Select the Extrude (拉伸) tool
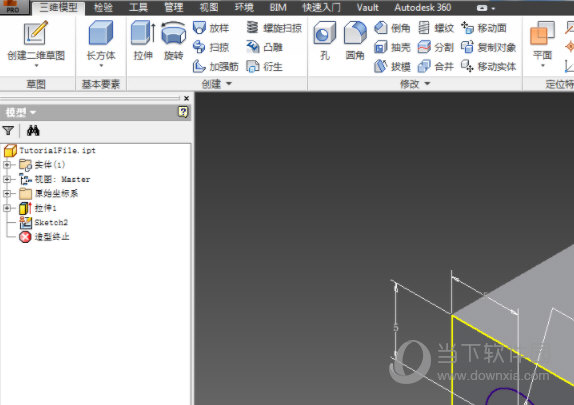The height and width of the screenshot is (405, 574). 143,40
